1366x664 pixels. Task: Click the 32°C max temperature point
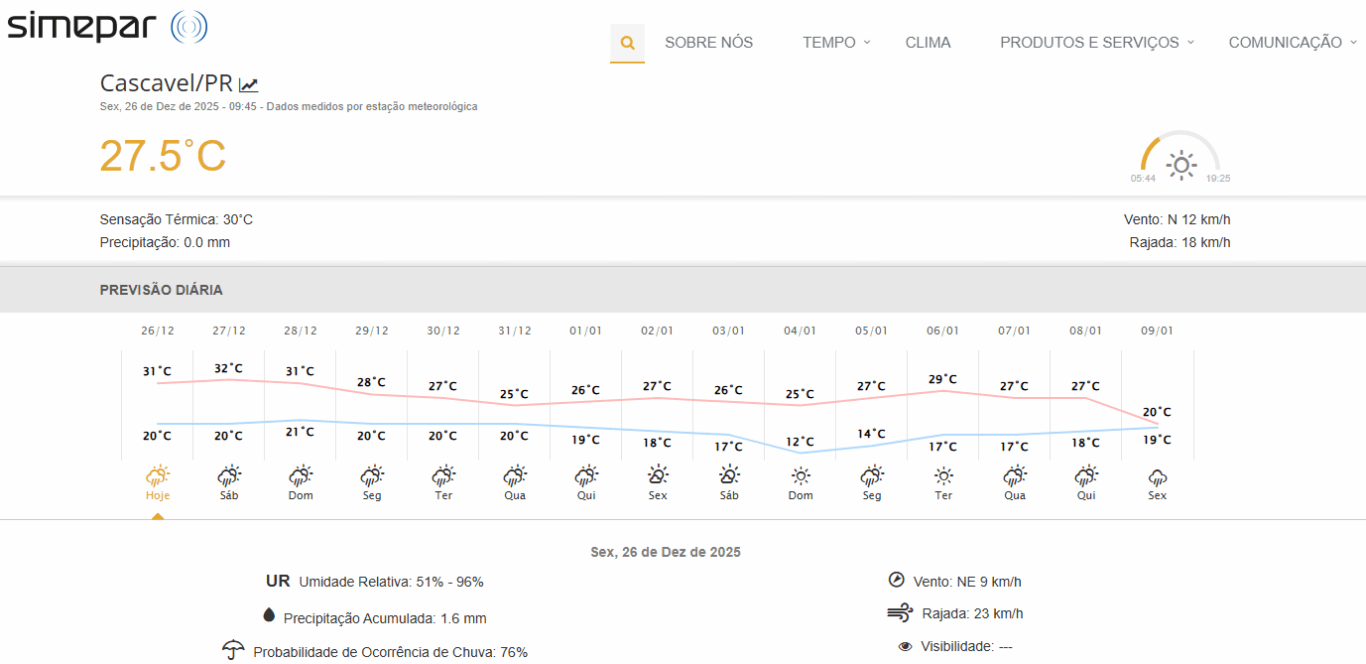(229, 369)
